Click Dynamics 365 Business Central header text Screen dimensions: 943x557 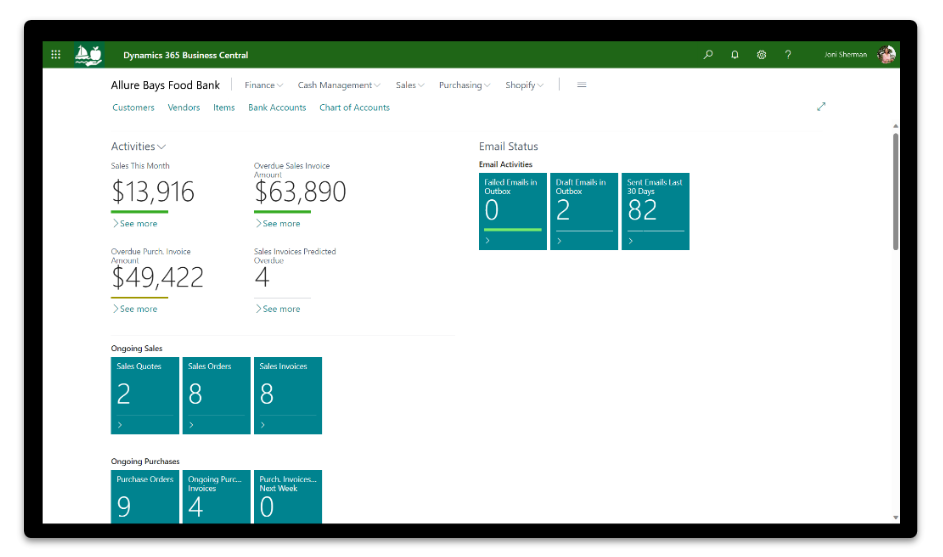coord(185,55)
